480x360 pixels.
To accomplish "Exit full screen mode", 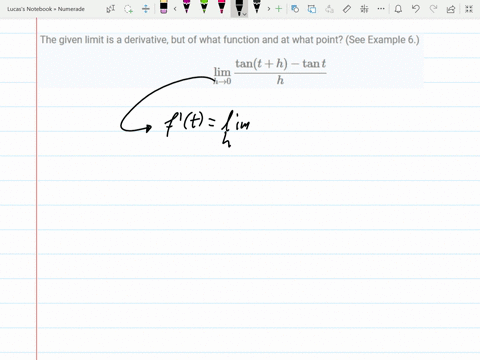I will click(469, 9).
